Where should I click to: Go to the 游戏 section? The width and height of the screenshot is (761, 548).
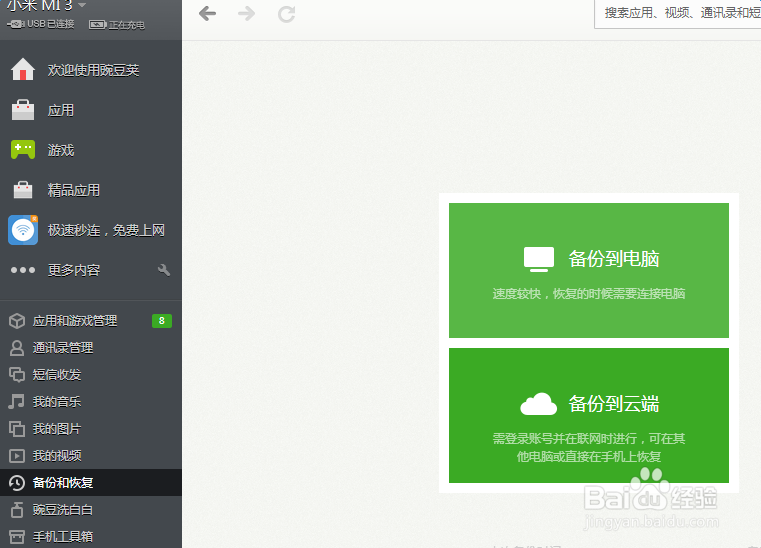[61, 150]
